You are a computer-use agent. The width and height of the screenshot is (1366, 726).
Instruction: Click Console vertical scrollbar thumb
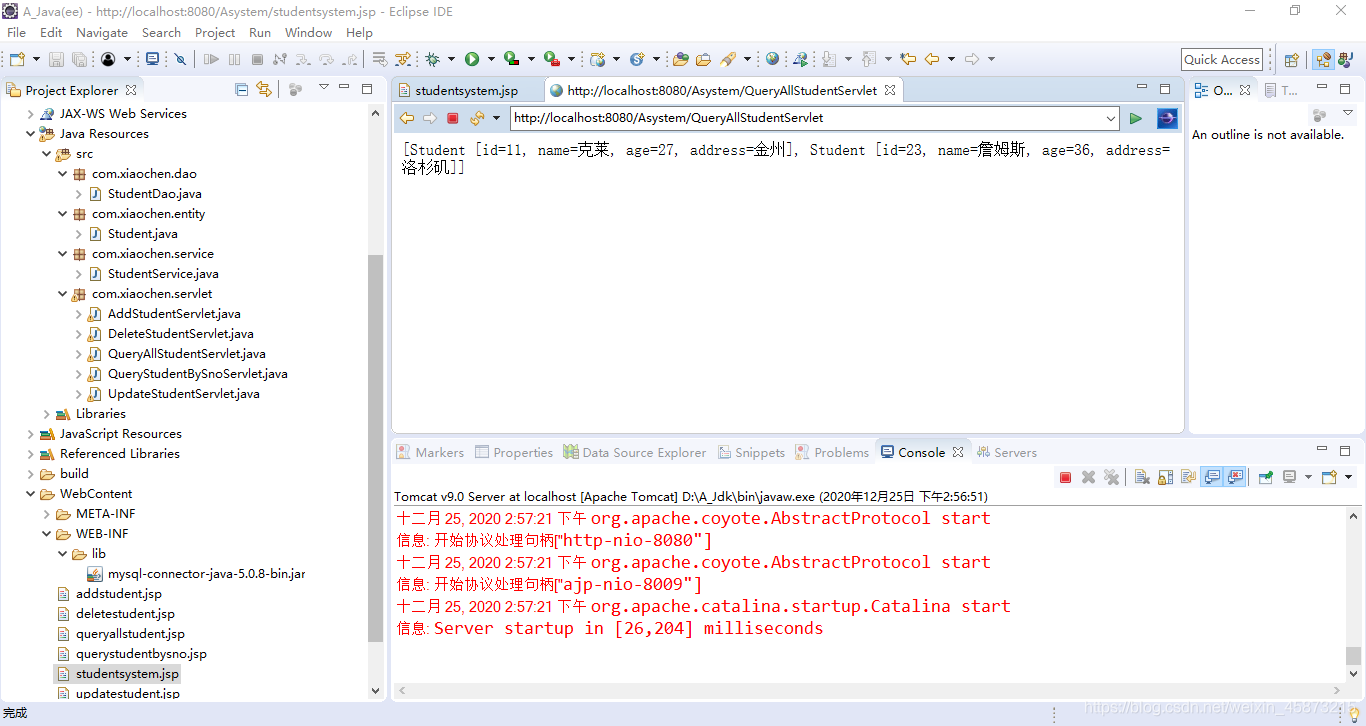coord(1353,655)
